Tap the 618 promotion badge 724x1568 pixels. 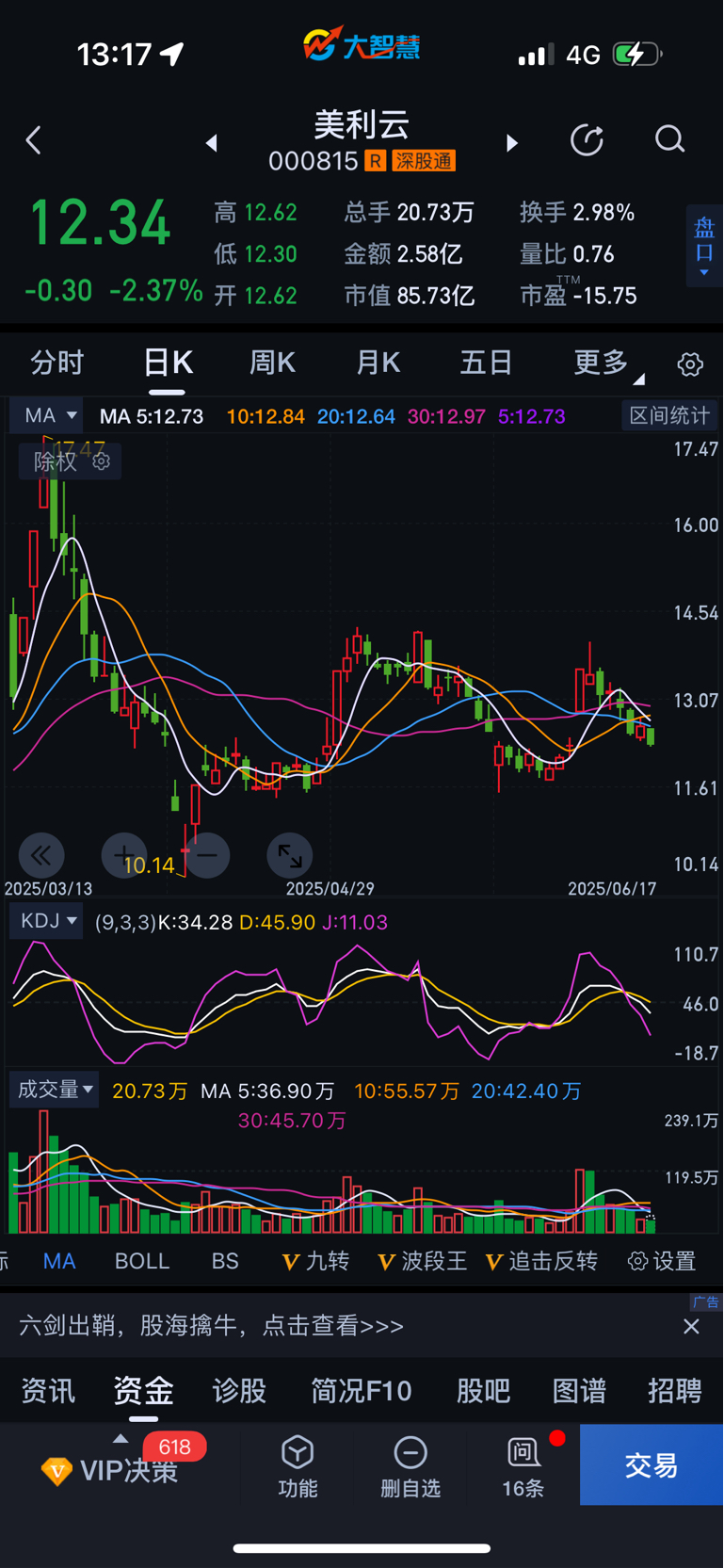click(x=175, y=1447)
